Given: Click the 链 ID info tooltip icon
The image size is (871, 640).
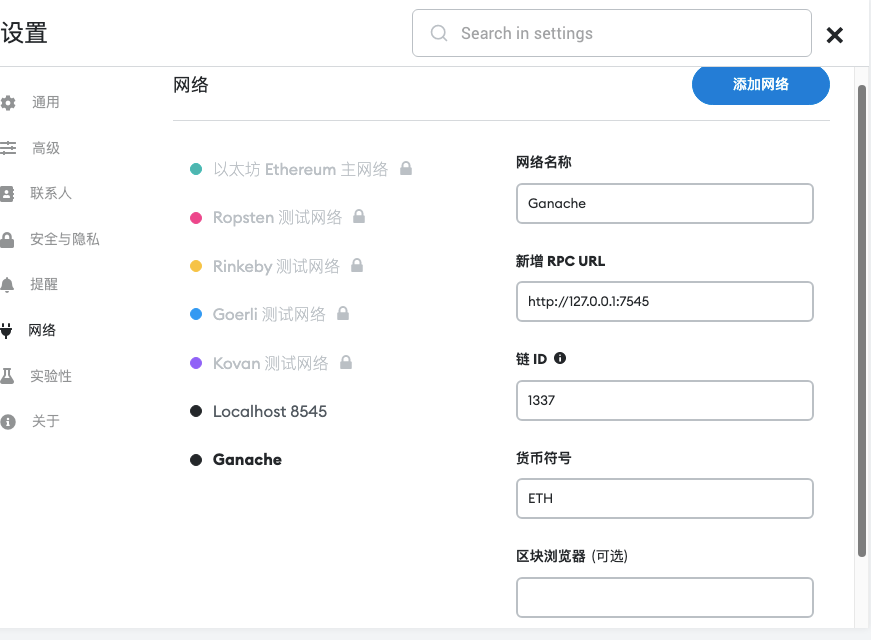Looking at the screenshot, I should 560,358.
